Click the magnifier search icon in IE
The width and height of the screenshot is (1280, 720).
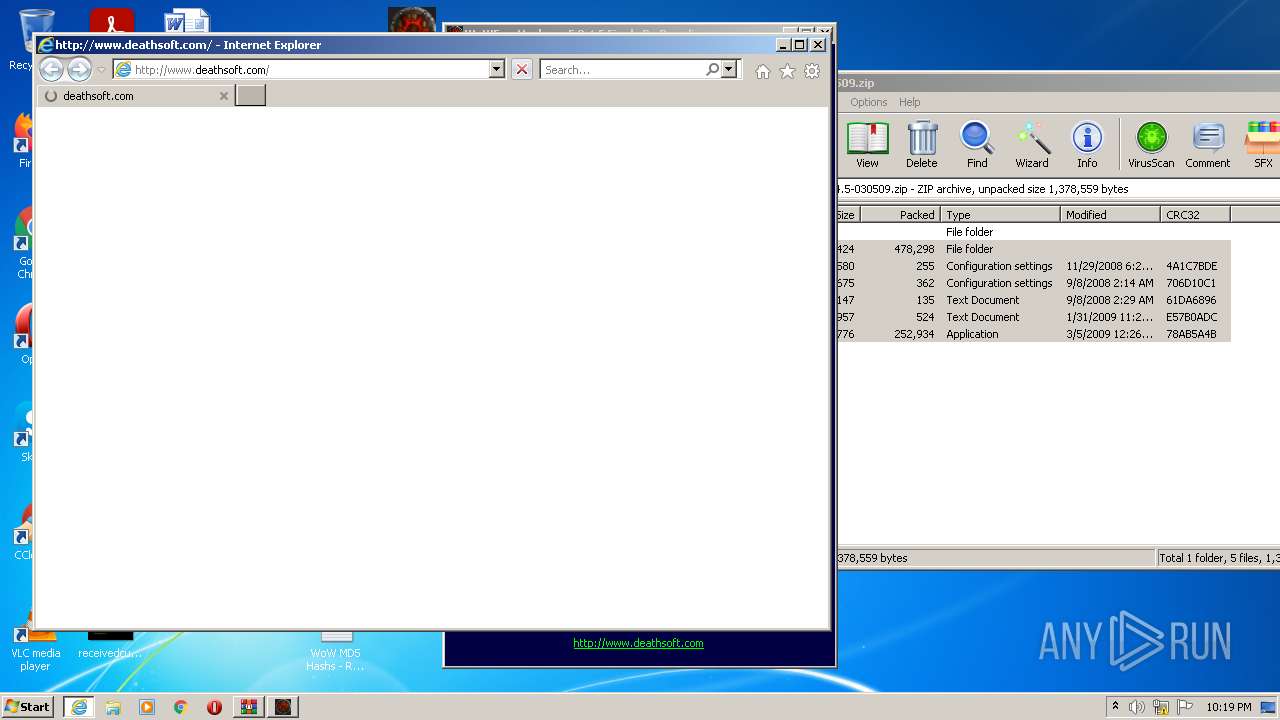coord(712,70)
